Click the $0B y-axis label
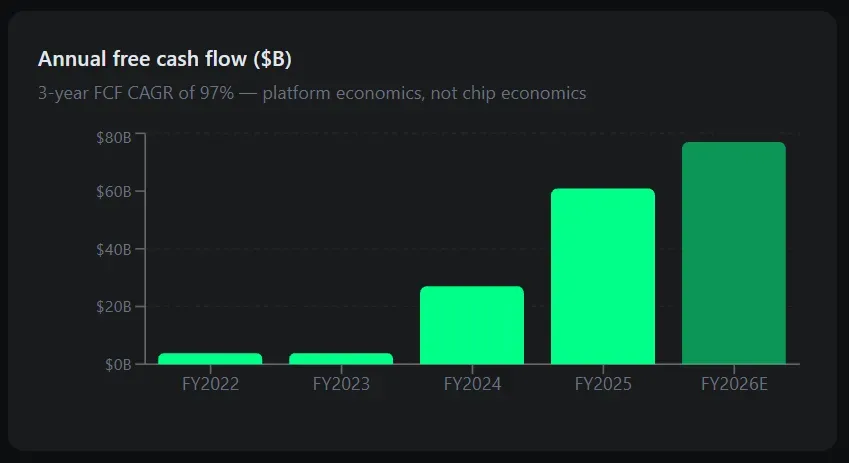849x463 pixels. [118, 364]
